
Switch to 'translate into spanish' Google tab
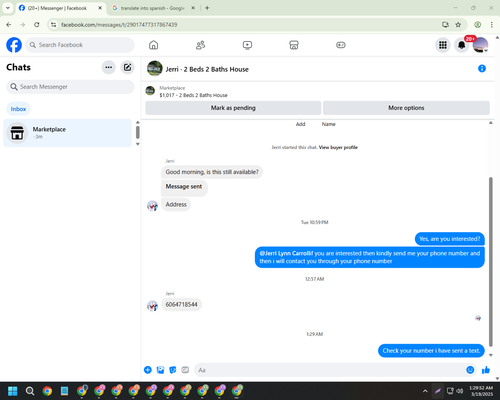point(153,8)
